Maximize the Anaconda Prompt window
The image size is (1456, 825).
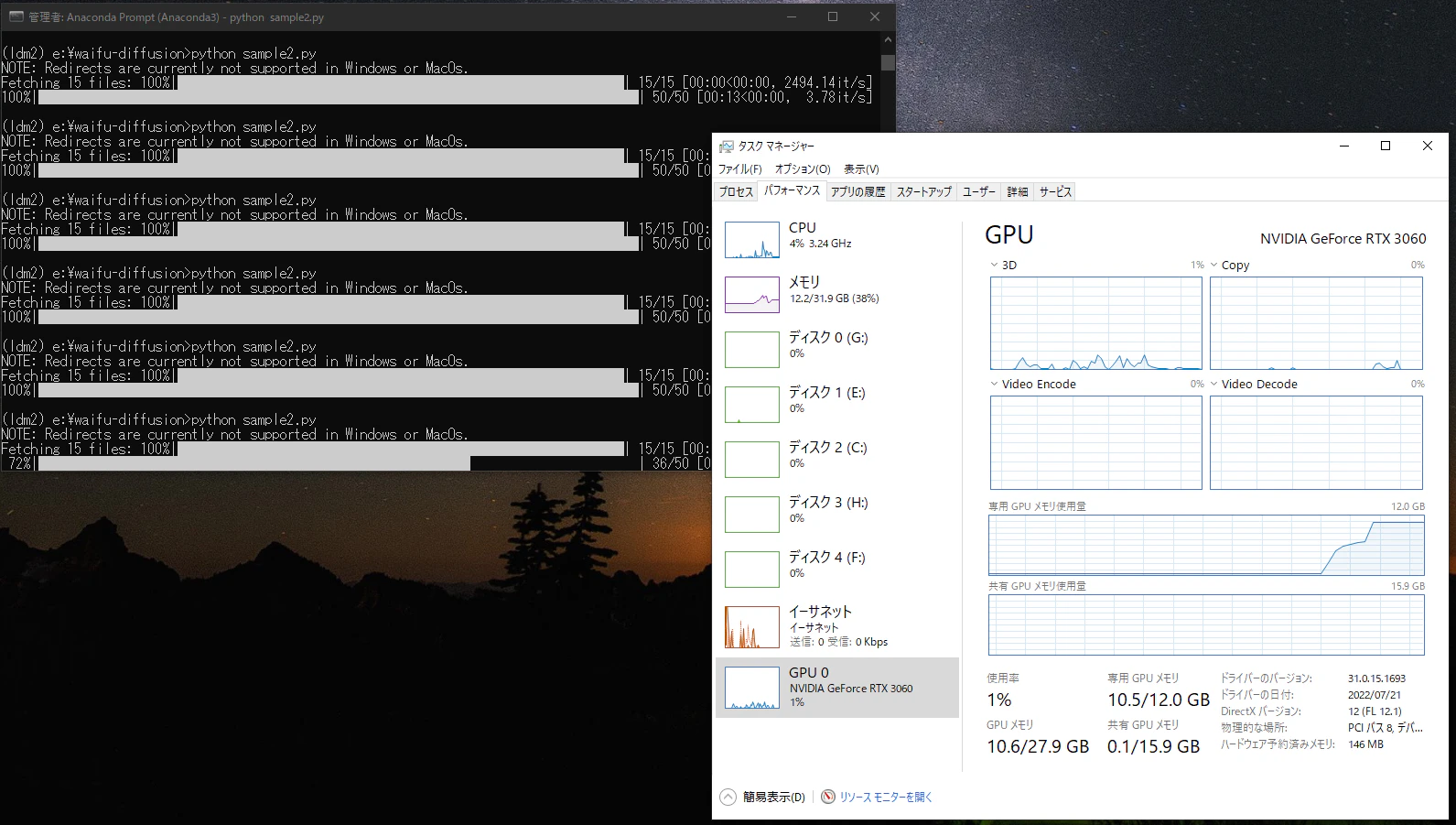[833, 16]
